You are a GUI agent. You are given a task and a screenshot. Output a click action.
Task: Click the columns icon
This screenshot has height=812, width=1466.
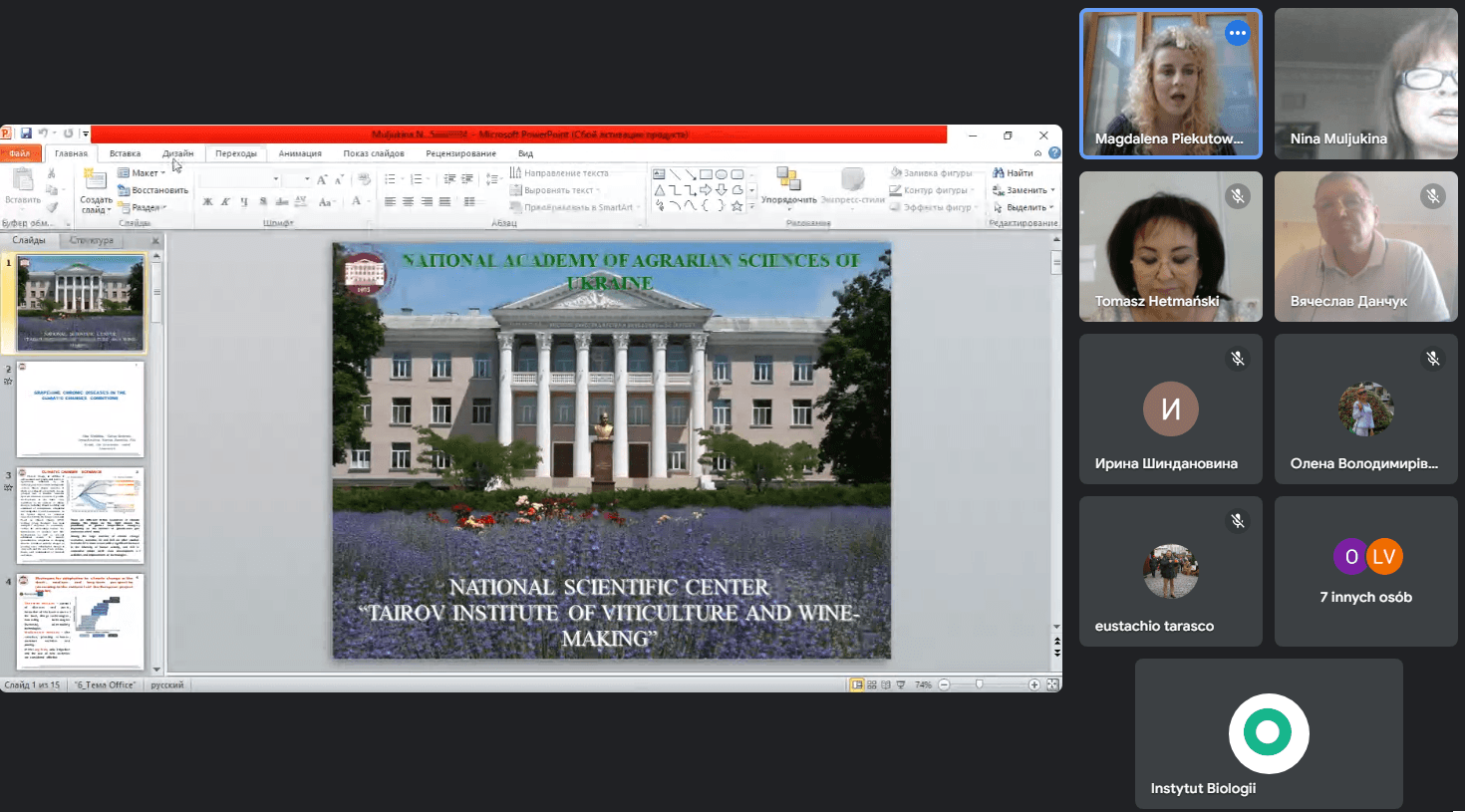[469, 201]
